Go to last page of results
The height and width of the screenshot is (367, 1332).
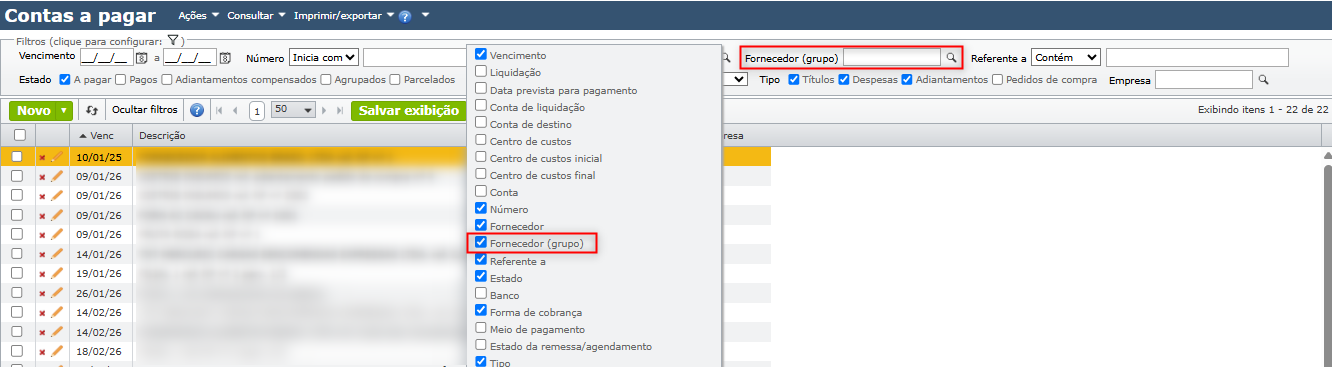pyautogui.click(x=340, y=110)
